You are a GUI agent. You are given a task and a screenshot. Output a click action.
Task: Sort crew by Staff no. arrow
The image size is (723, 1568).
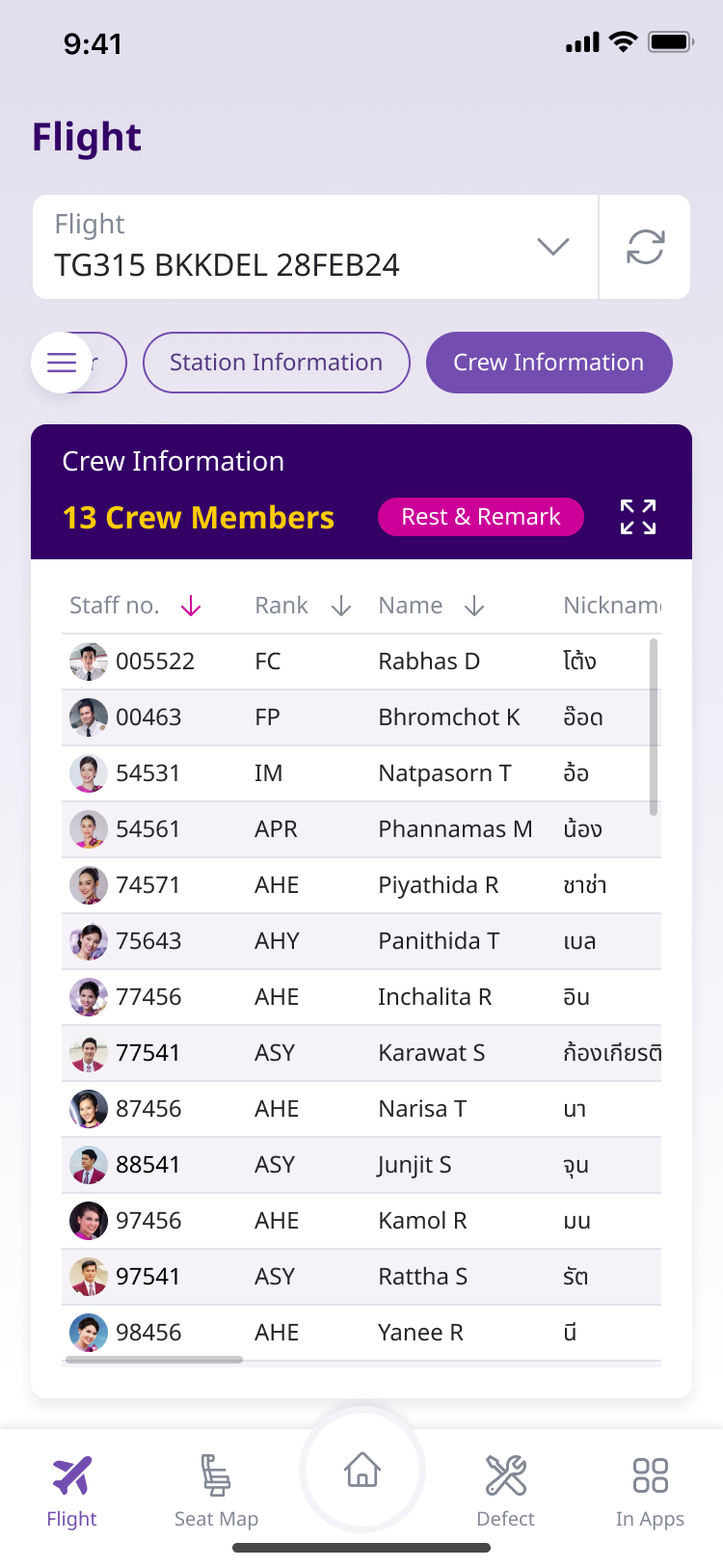pyautogui.click(x=191, y=606)
